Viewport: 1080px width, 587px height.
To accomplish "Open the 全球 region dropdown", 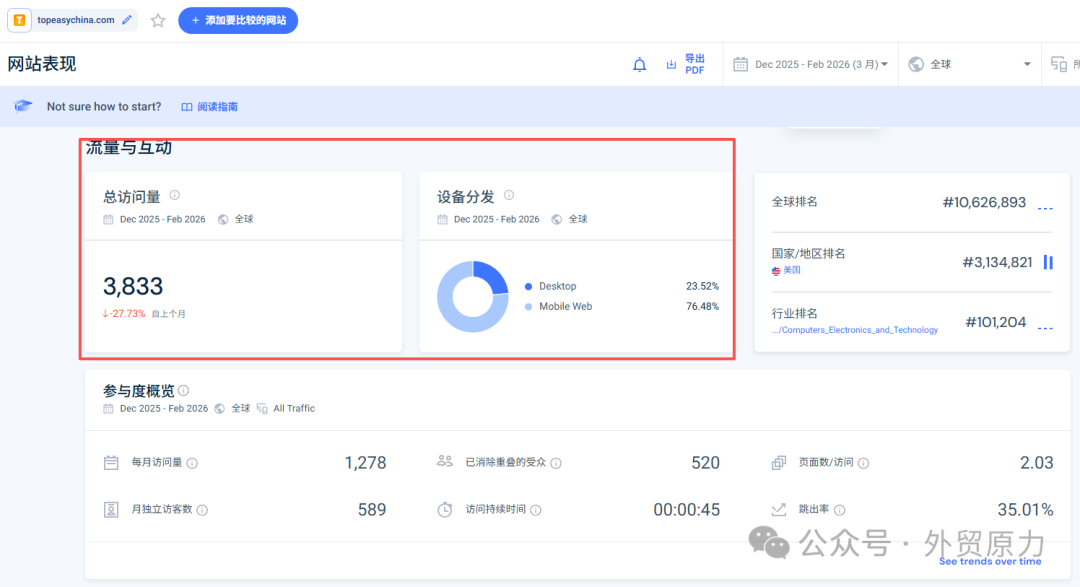I will click(x=966, y=63).
